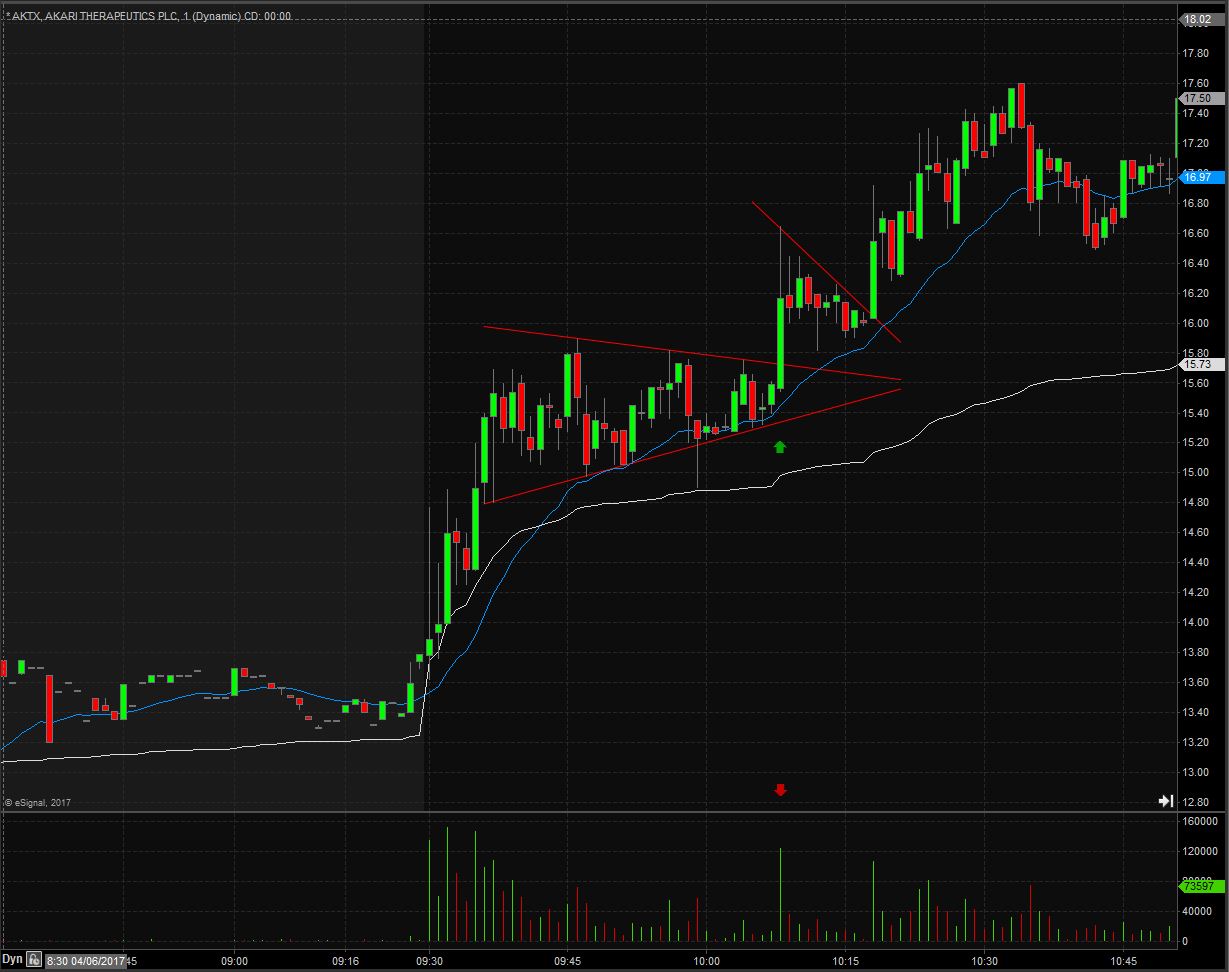
Task: Click the 09:00 time axis label
Action: [x=235, y=960]
